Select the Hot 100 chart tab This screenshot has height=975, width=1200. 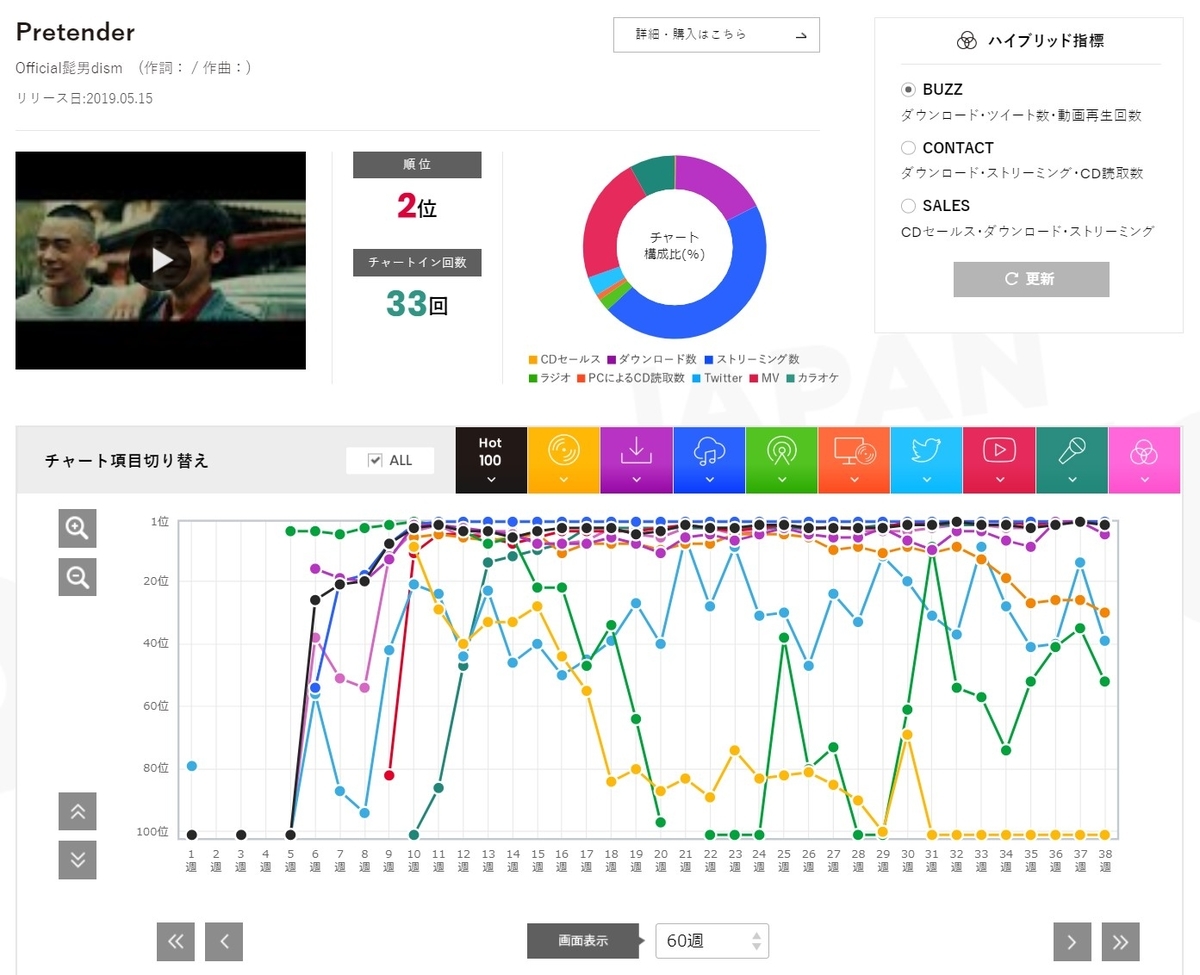coord(490,460)
